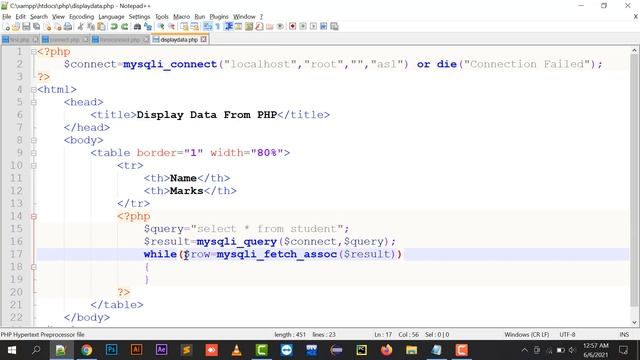Screen dimensions: 640x360
Task: Open the Run menu
Action: [x=200, y=17]
